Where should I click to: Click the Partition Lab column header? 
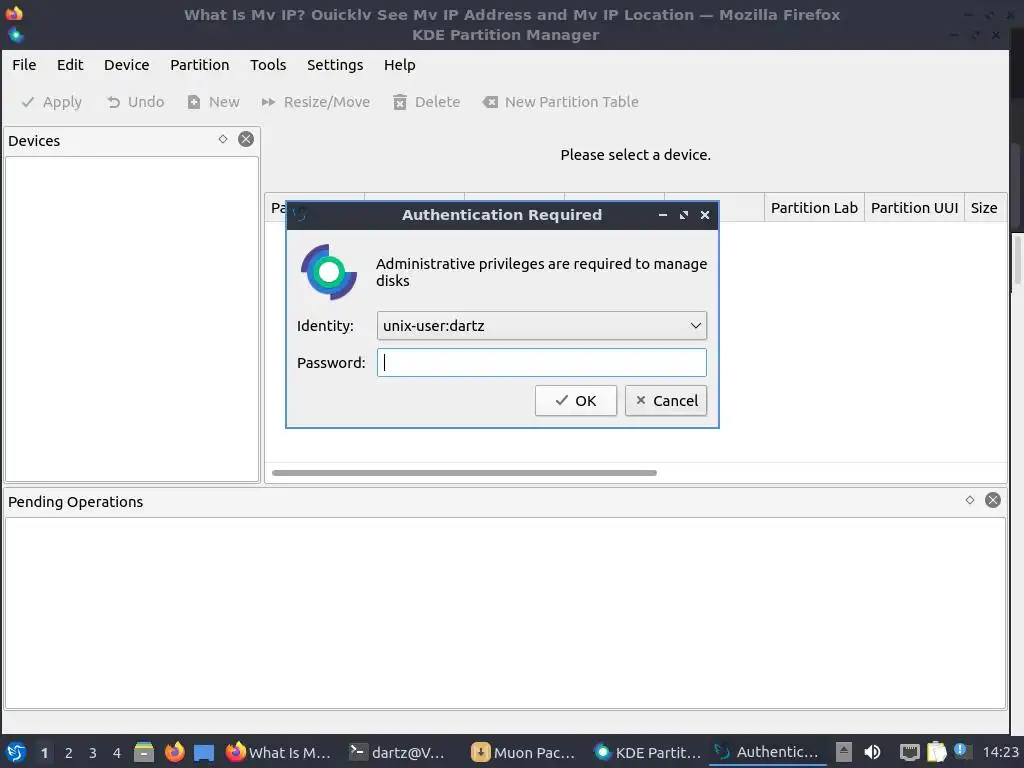(814, 208)
